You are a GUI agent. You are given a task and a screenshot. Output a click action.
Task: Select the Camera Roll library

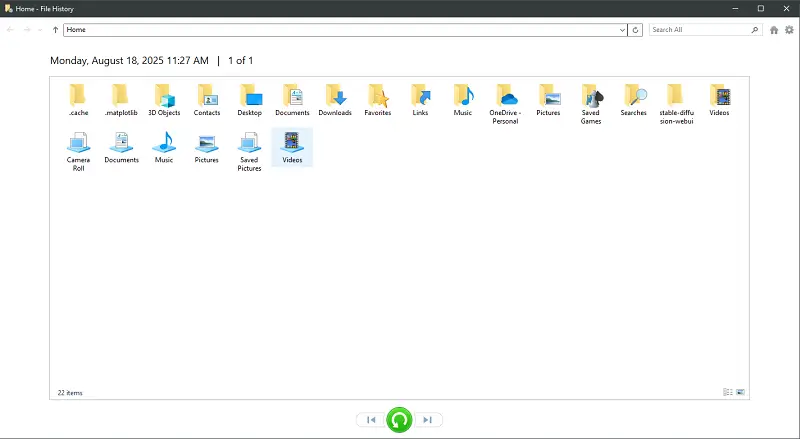click(x=78, y=150)
